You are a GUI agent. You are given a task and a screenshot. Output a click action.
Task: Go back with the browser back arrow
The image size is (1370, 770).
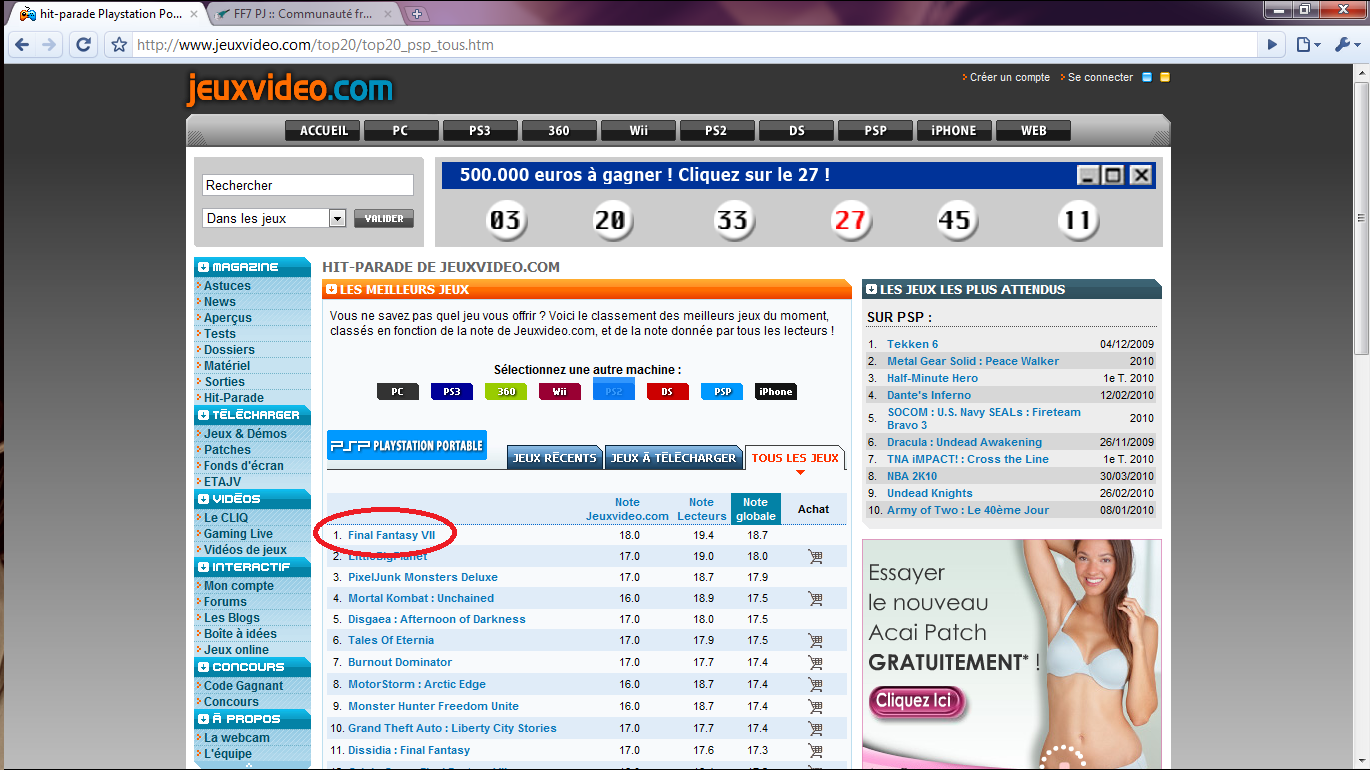pyautogui.click(x=22, y=45)
